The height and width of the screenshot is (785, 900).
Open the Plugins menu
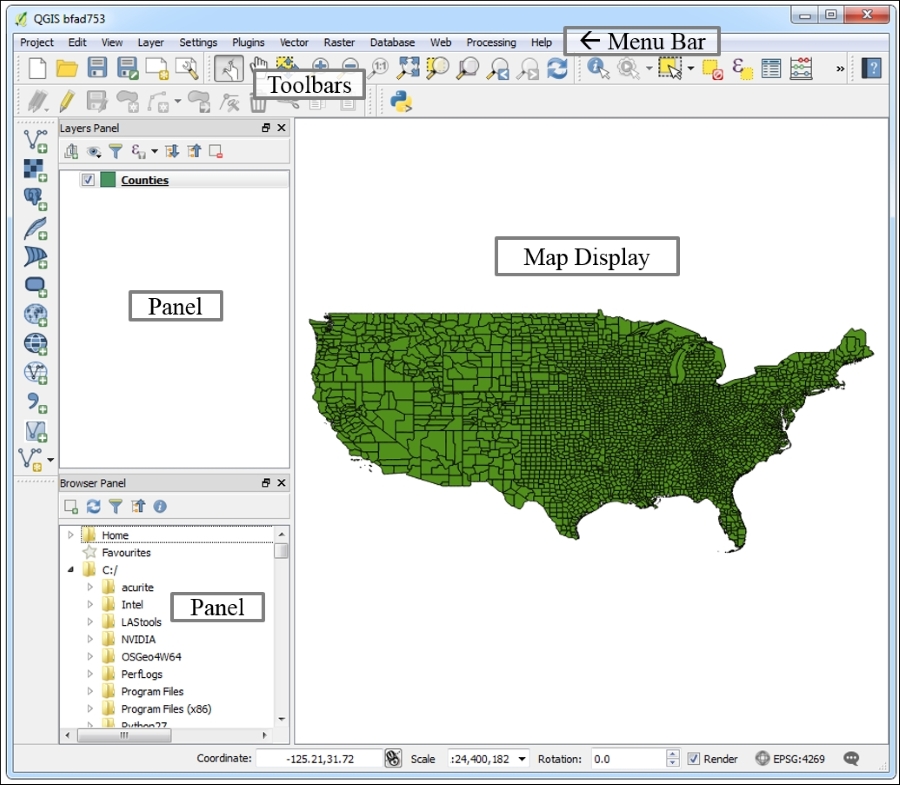(x=248, y=42)
